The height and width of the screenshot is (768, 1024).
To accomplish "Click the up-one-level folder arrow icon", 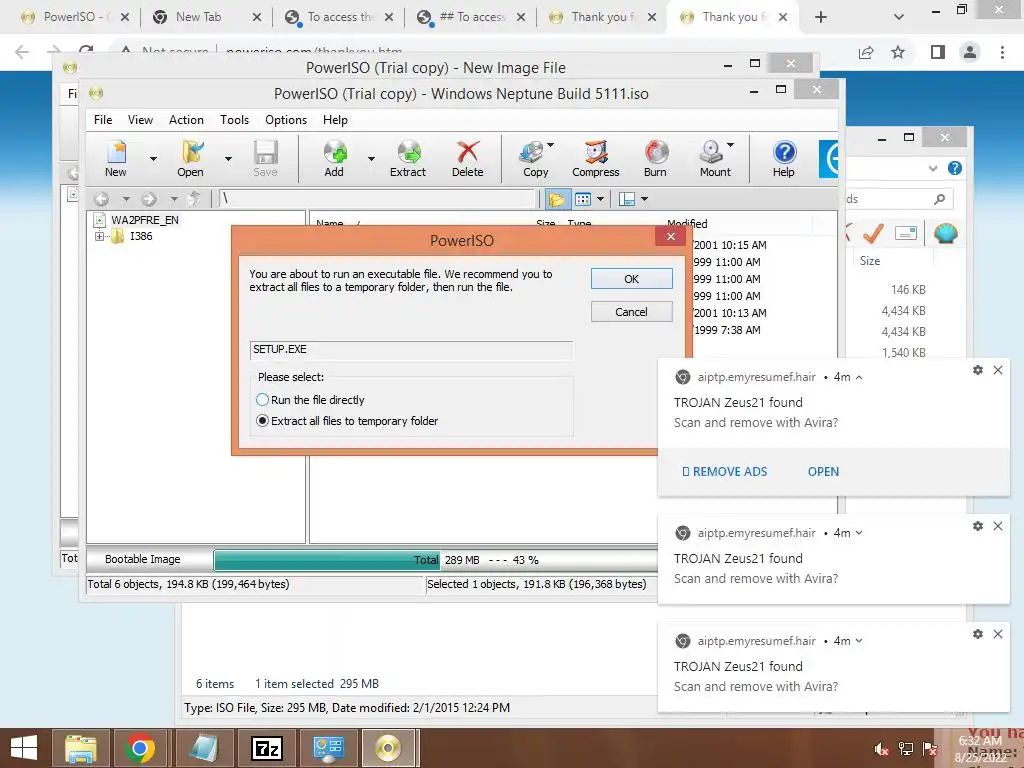I will point(195,199).
